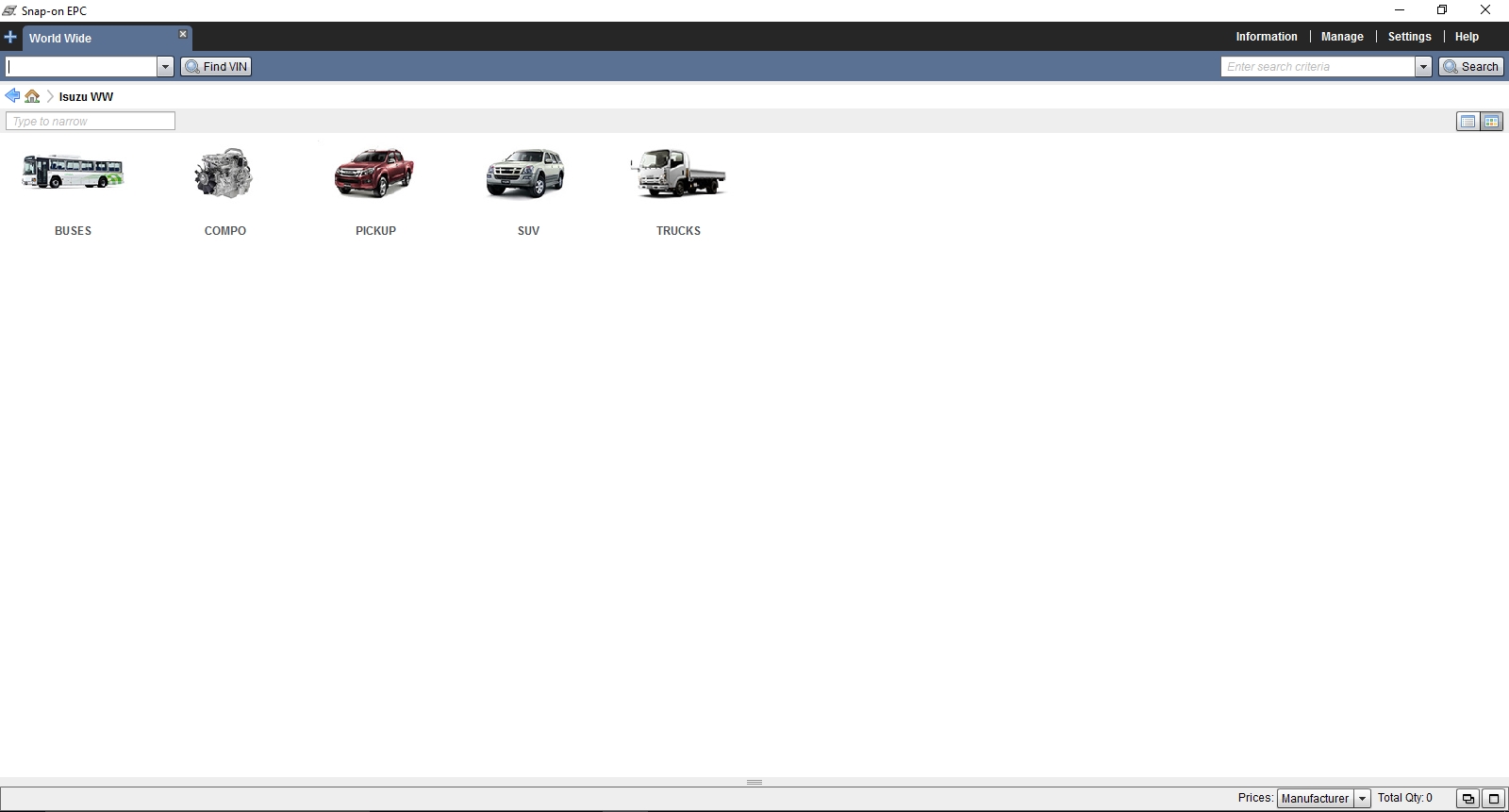The height and width of the screenshot is (812, 1509).
Task: Open a new tab with plus icon
Action: click(x=10, y=38)
